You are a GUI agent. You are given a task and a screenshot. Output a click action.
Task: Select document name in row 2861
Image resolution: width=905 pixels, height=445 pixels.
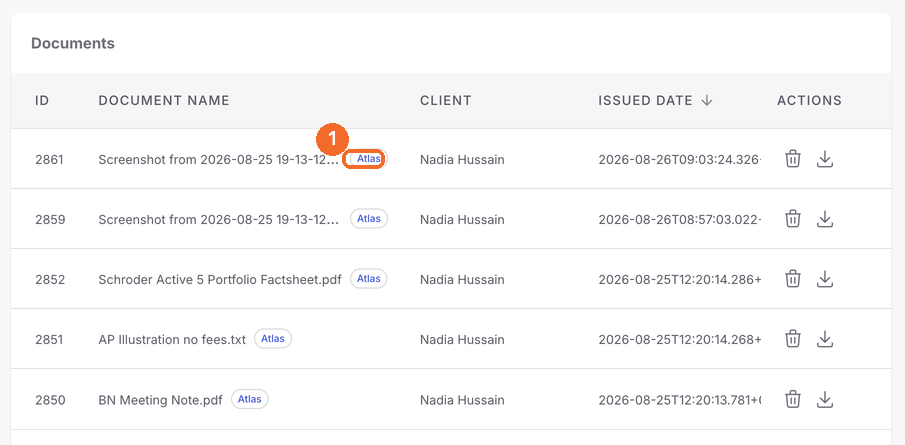click(219, 159)
